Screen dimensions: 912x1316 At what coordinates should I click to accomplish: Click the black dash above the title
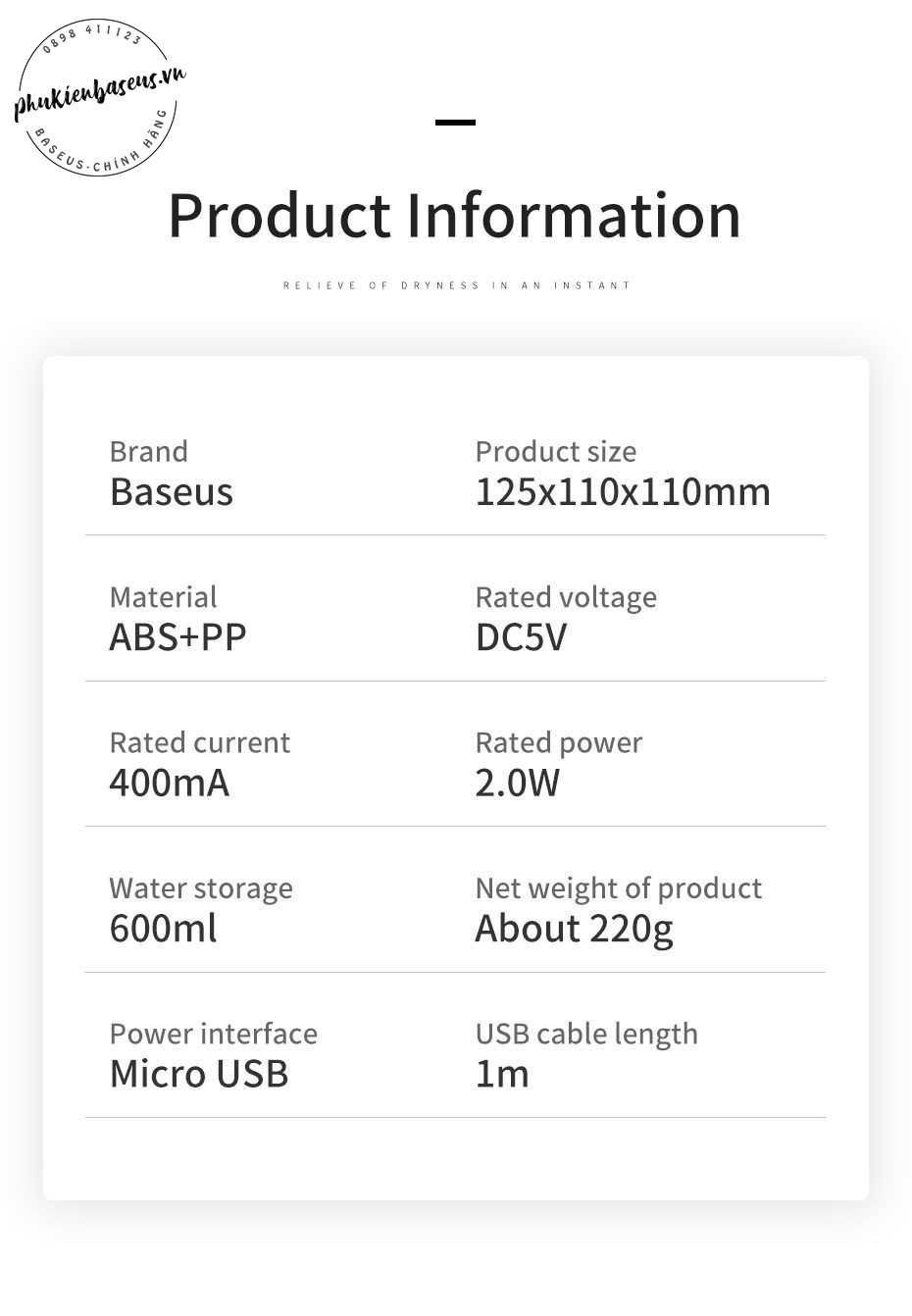(455, 123)
